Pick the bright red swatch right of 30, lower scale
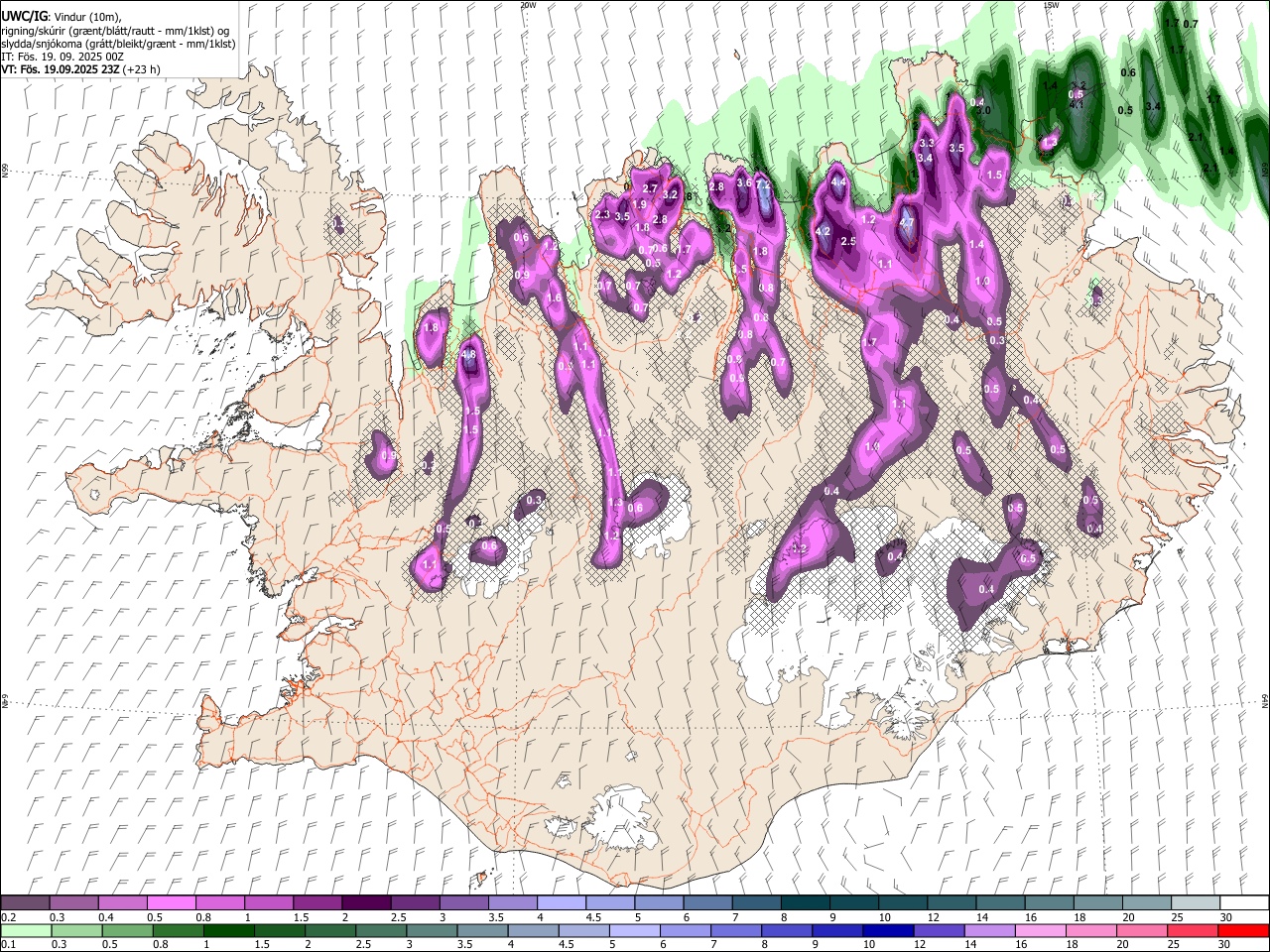Screen dimensions: 1270x952 pos(1242,931)
